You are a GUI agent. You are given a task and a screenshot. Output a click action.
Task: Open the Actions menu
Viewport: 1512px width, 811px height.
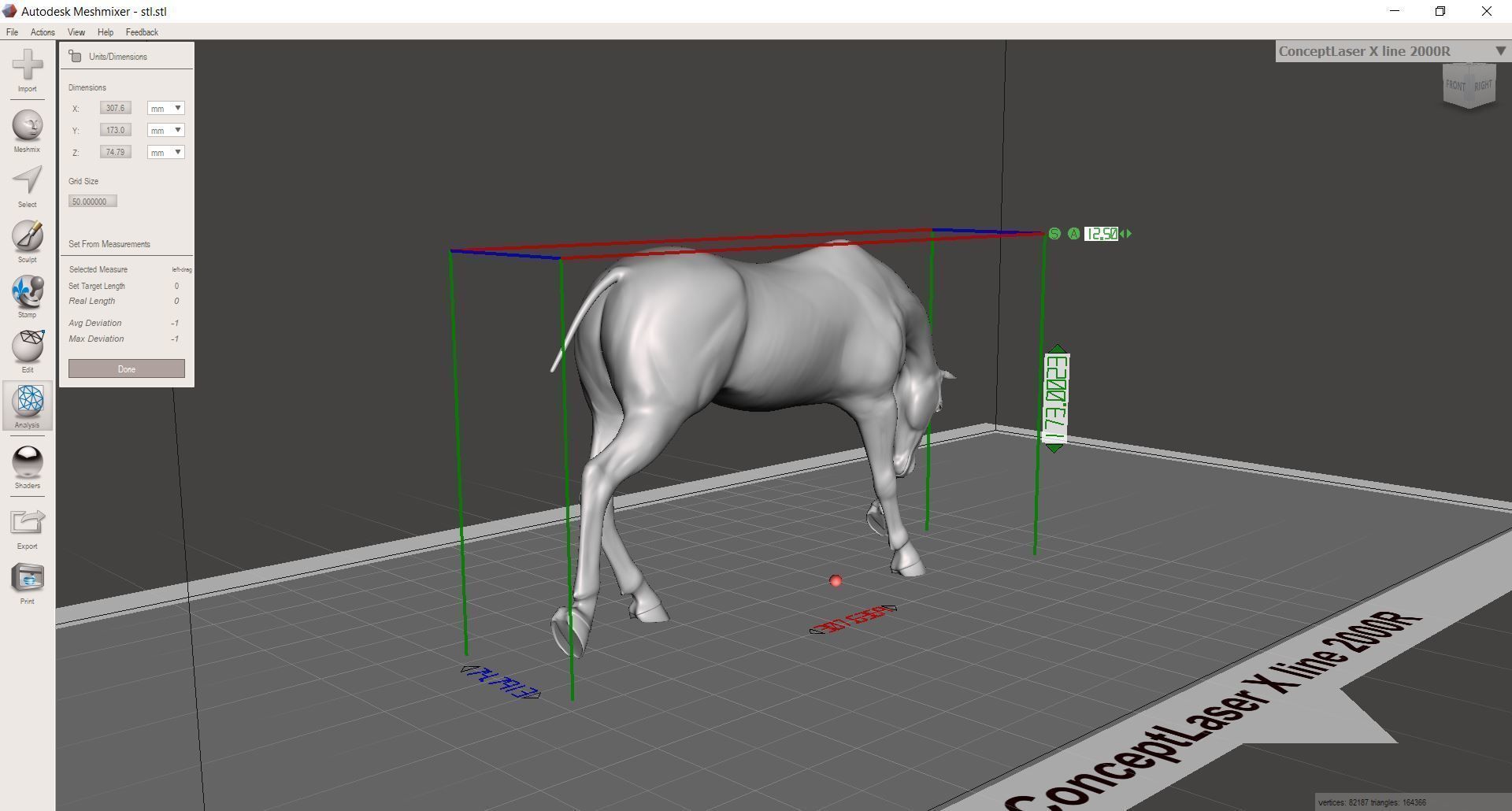[43, 32]
